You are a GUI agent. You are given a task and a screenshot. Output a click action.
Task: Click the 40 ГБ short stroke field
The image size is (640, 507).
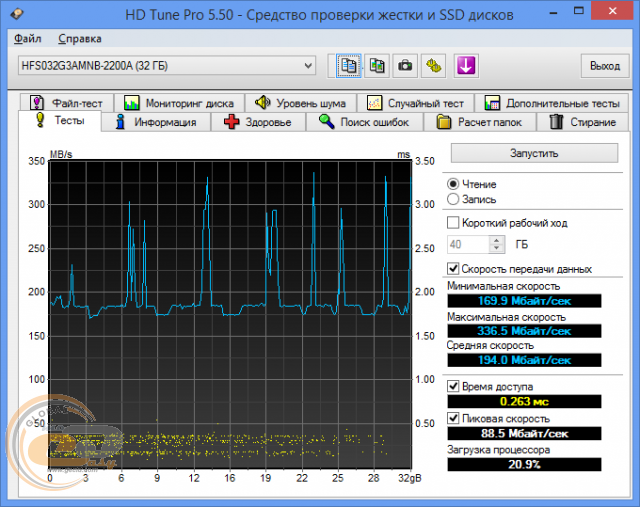coord(468,245)
